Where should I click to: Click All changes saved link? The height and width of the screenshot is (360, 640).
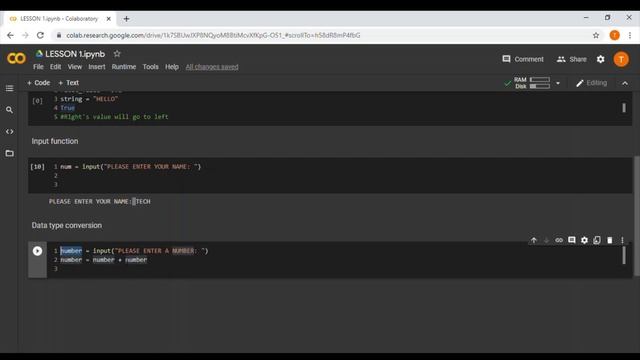coord(212,67)
